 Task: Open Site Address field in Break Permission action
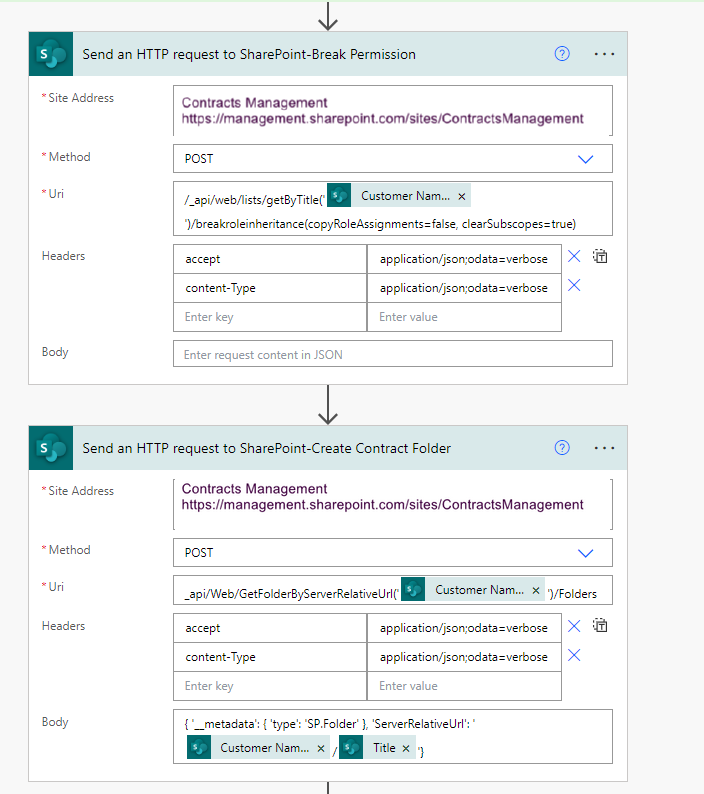point(393,110)
